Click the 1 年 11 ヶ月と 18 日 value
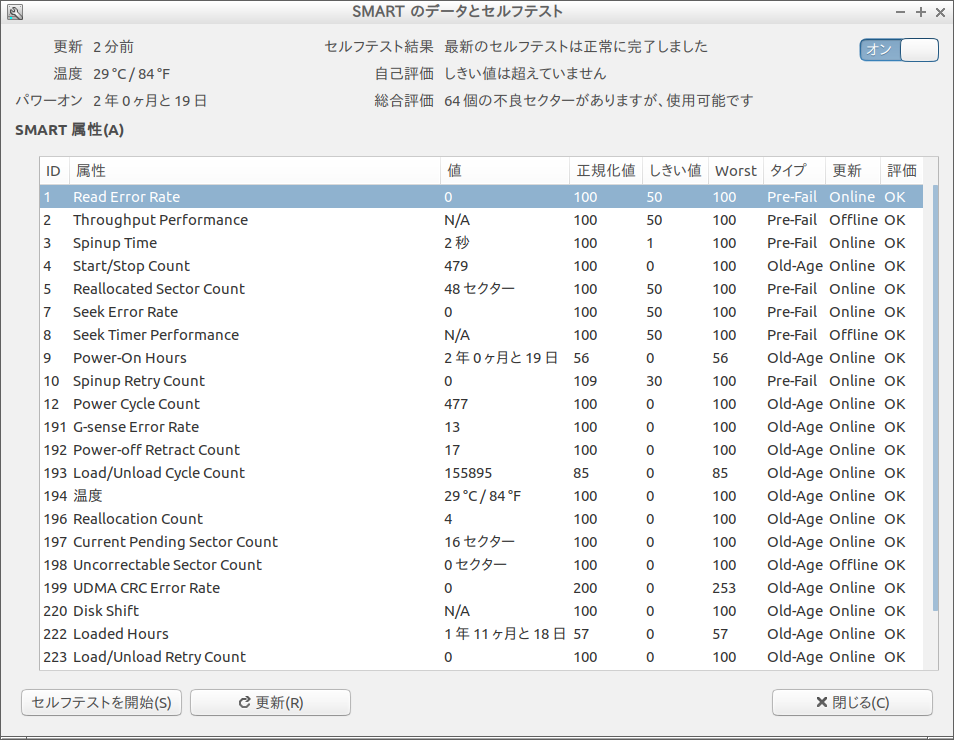This screenshot has height=740, width=954. pos(505,634)
